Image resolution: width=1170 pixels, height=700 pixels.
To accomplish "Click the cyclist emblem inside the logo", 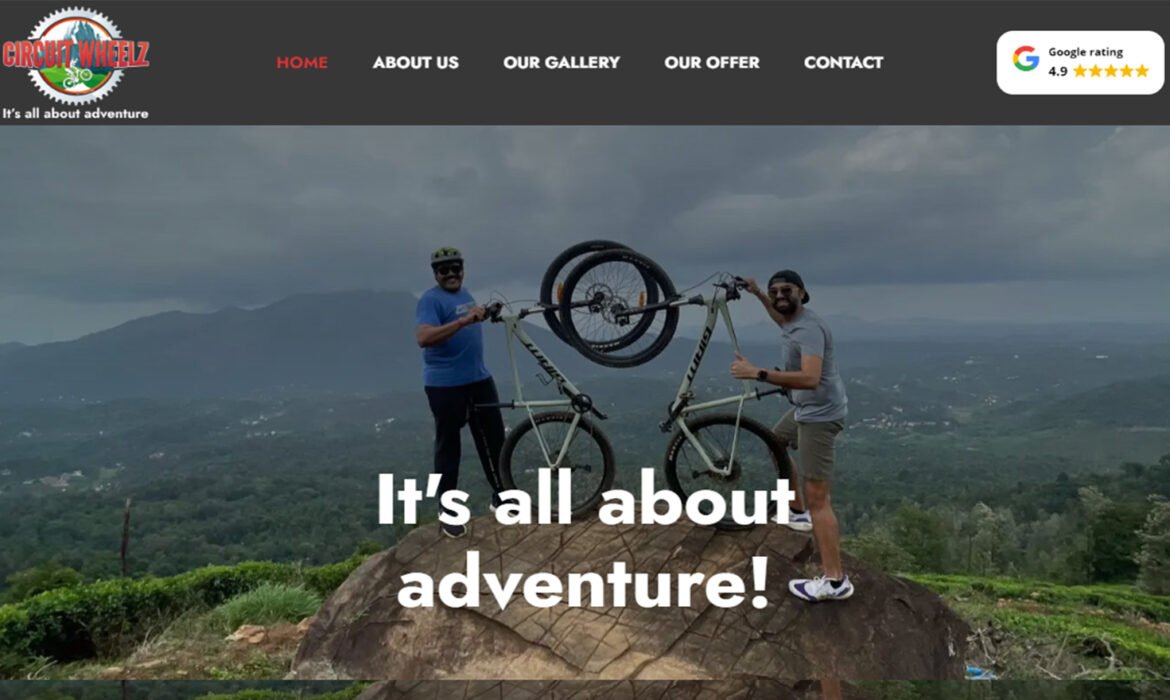I will (77, 76).
